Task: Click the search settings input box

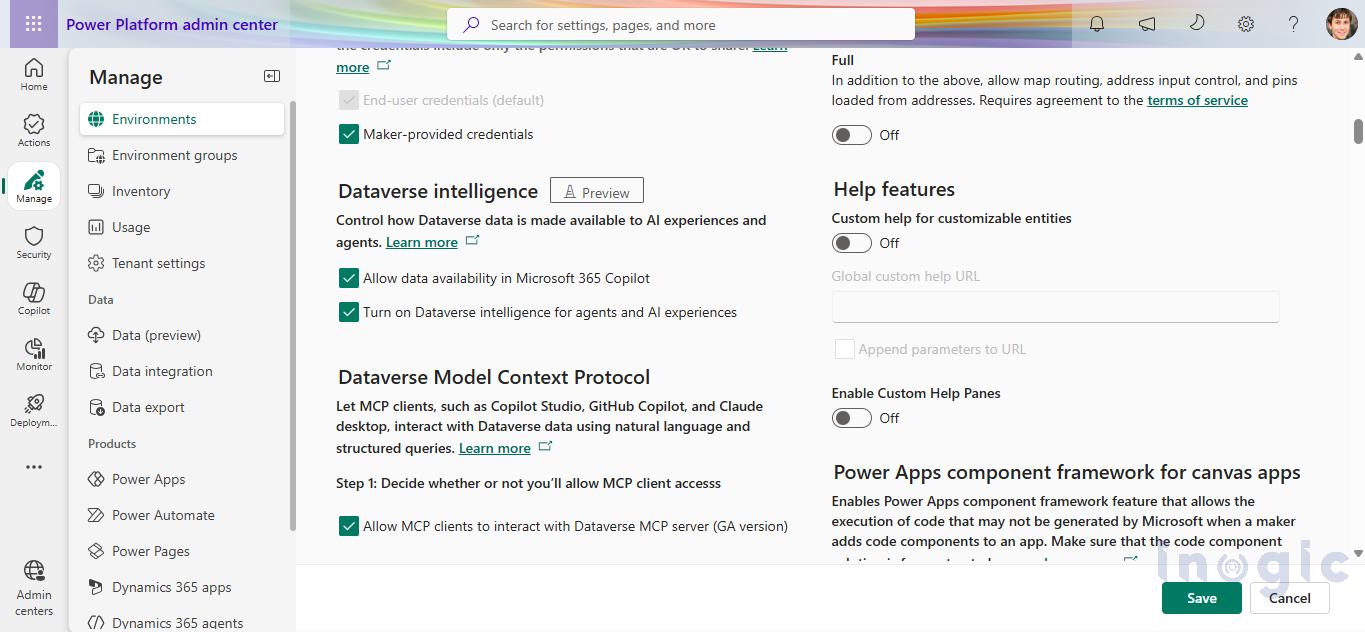Action: (681, 25)
